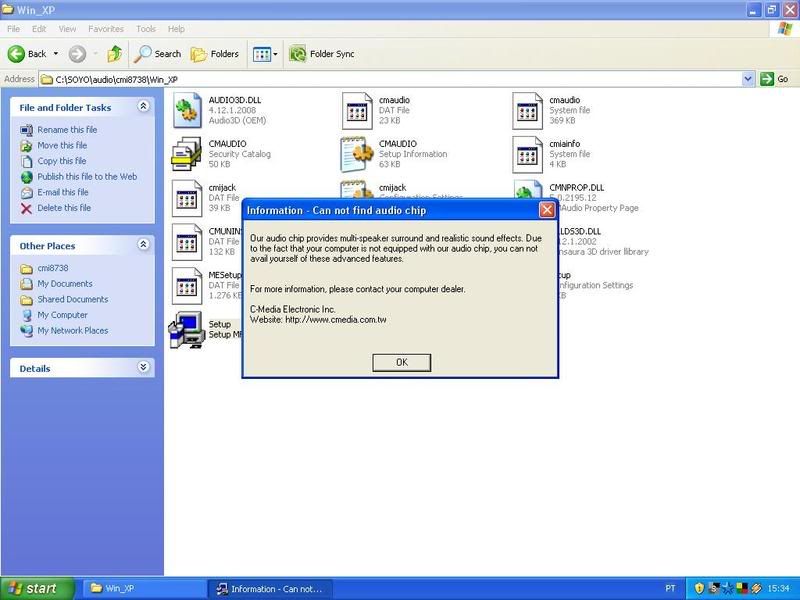Collapse the Other Places panel
The image size is (800, 600).
143,244
